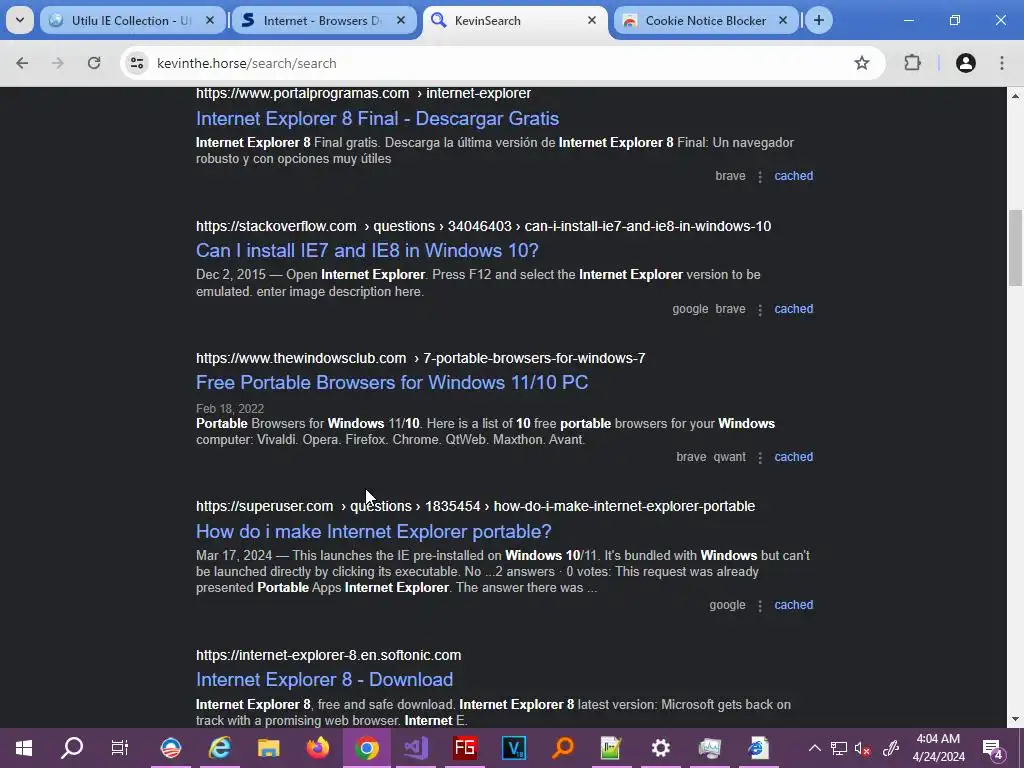Image resolution: width=1024 pixels, height=768 pixels.
Task: Open How do i make Internet Explorer portable
Action: tap(374, 531)
